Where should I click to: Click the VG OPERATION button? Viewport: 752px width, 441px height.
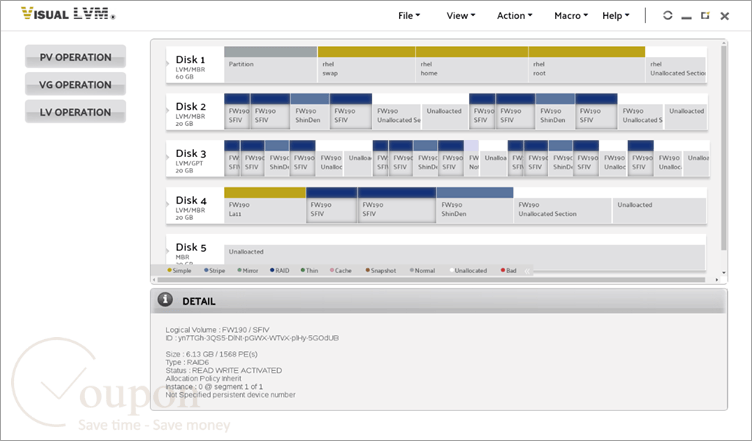point(75,85)
